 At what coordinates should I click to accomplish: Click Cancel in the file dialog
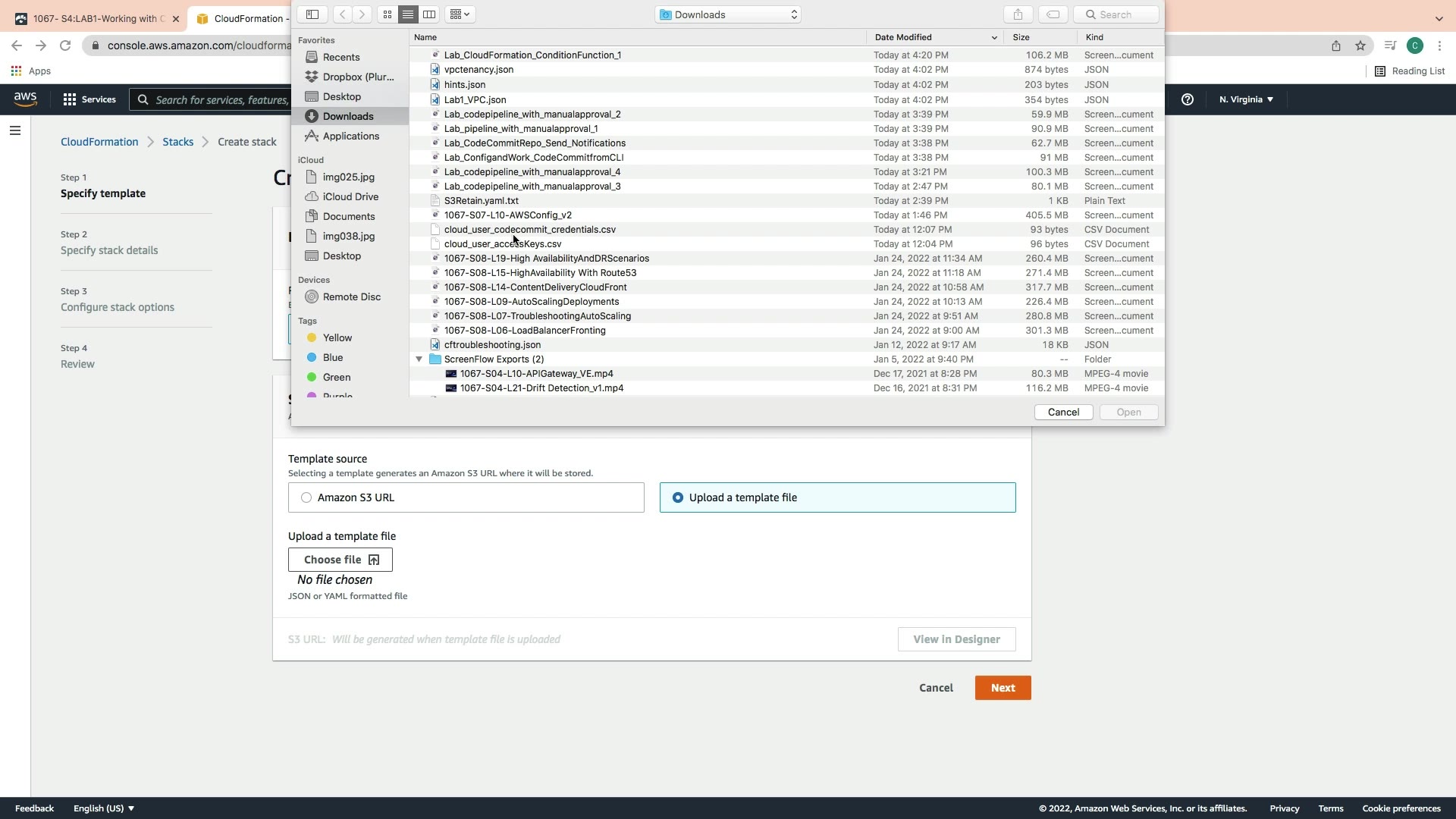[1063, 412]
